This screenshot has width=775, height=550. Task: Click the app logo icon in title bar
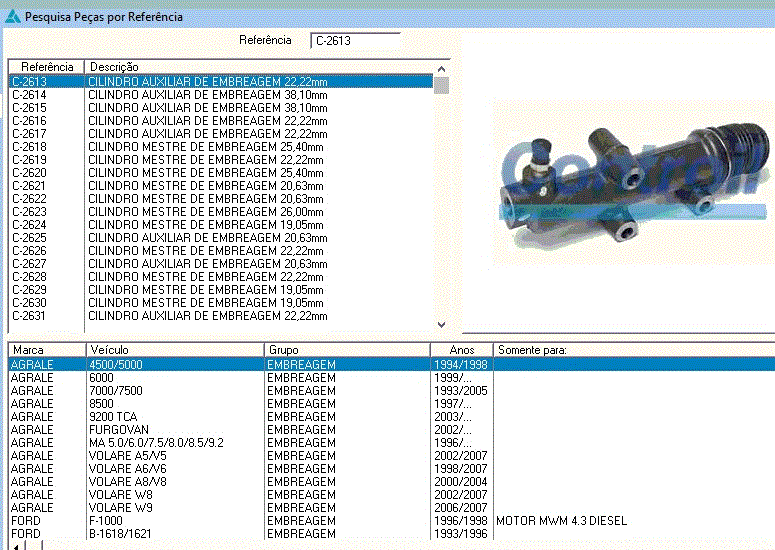click(x=12, y=17)
